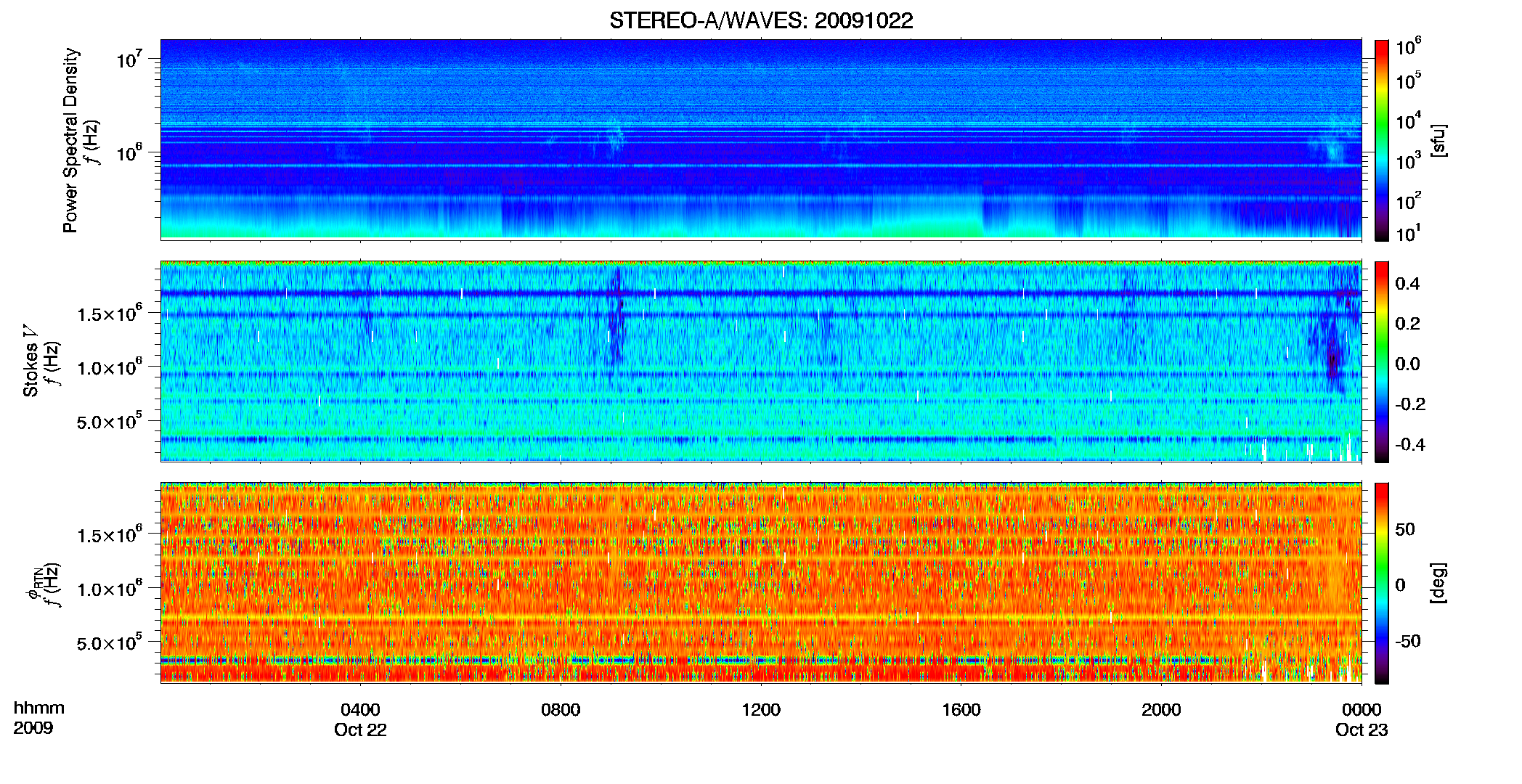Image resolution: width=1522 pixels, height=784 pixels.
Task: Click the 10^2 label on the sfu colorbar
Action: [1408, 200]
